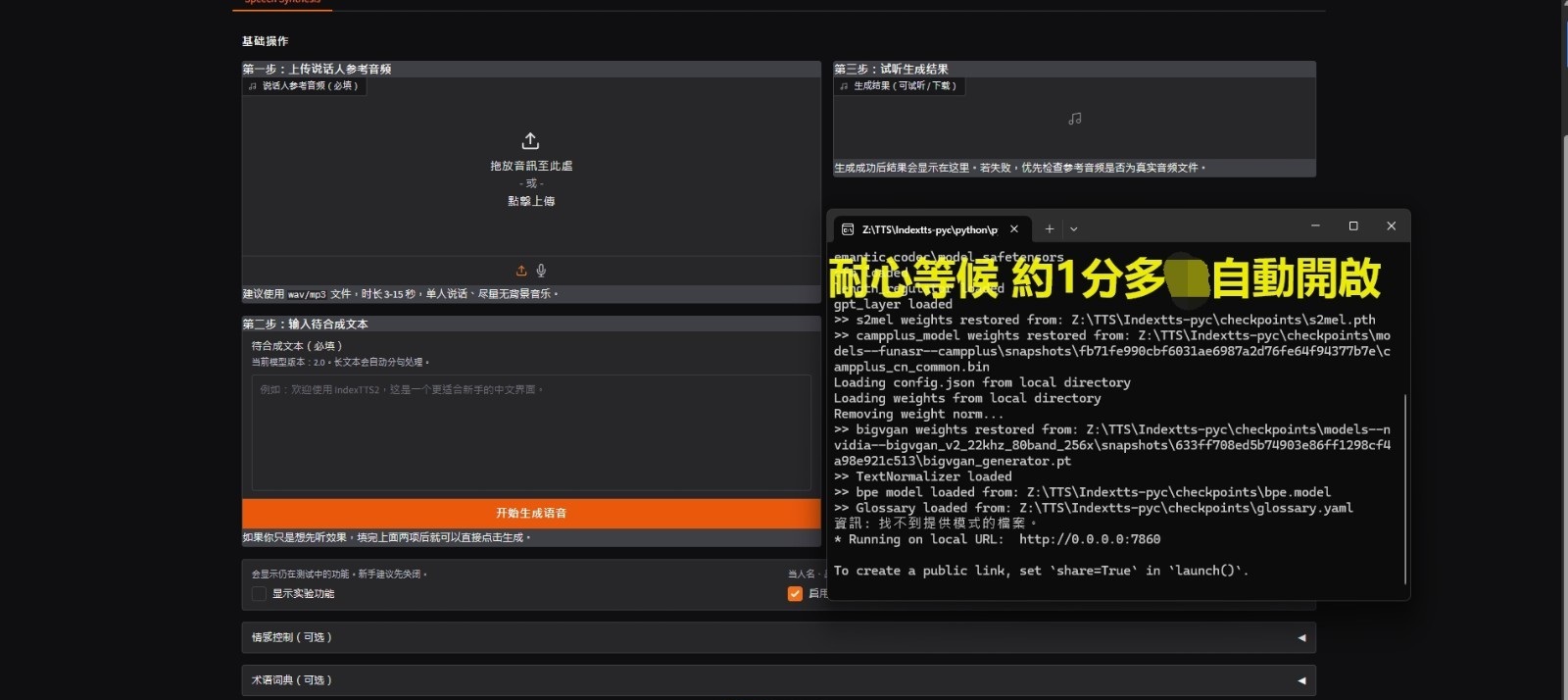Image resolution: width=1568 pixels, height=700 pixels.
Task: Open the terminal new-tab dropdown chevron
Action: tap(1074, 229)
